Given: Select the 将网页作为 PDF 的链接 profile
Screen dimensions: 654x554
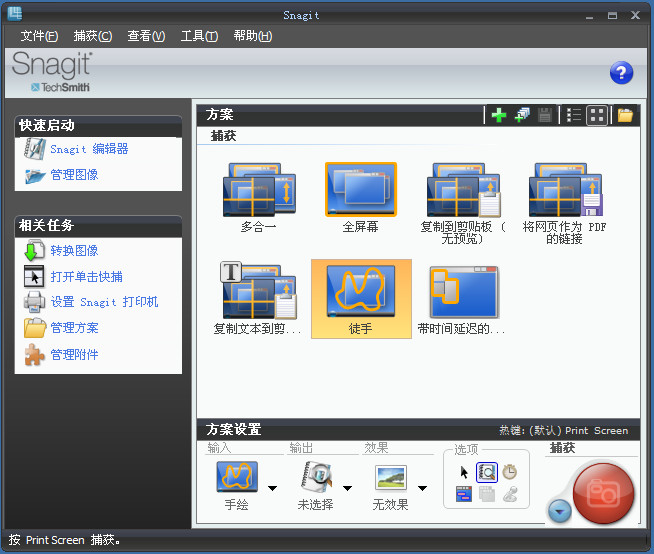Looking at the screenshot, I should coord(564,203).
